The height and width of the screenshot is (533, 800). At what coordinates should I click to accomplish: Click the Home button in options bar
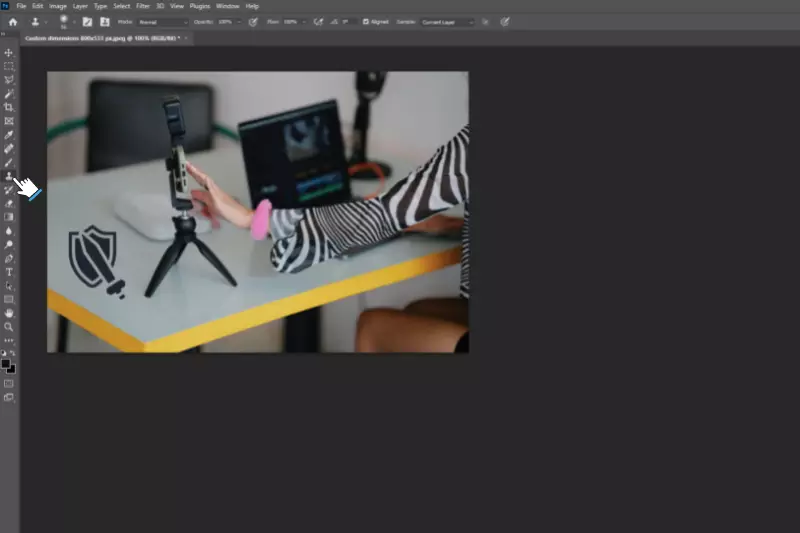tap(13, 22)
